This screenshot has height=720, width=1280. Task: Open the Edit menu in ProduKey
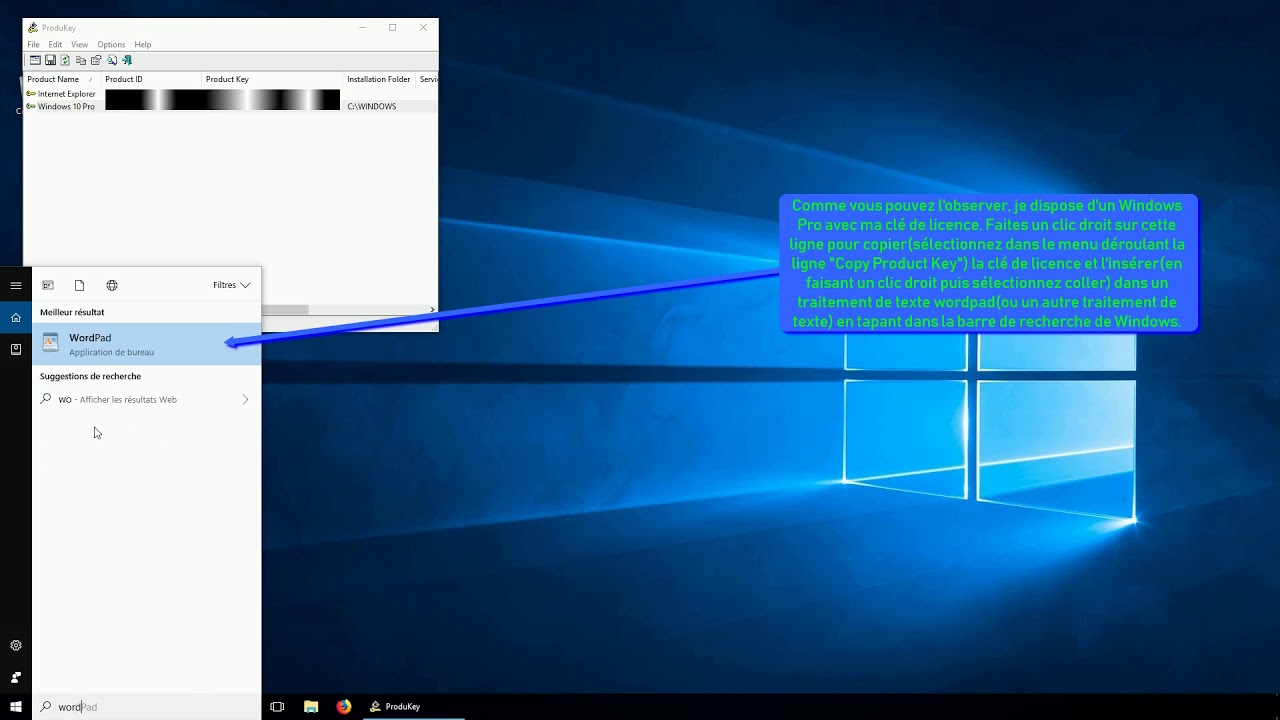55,45
